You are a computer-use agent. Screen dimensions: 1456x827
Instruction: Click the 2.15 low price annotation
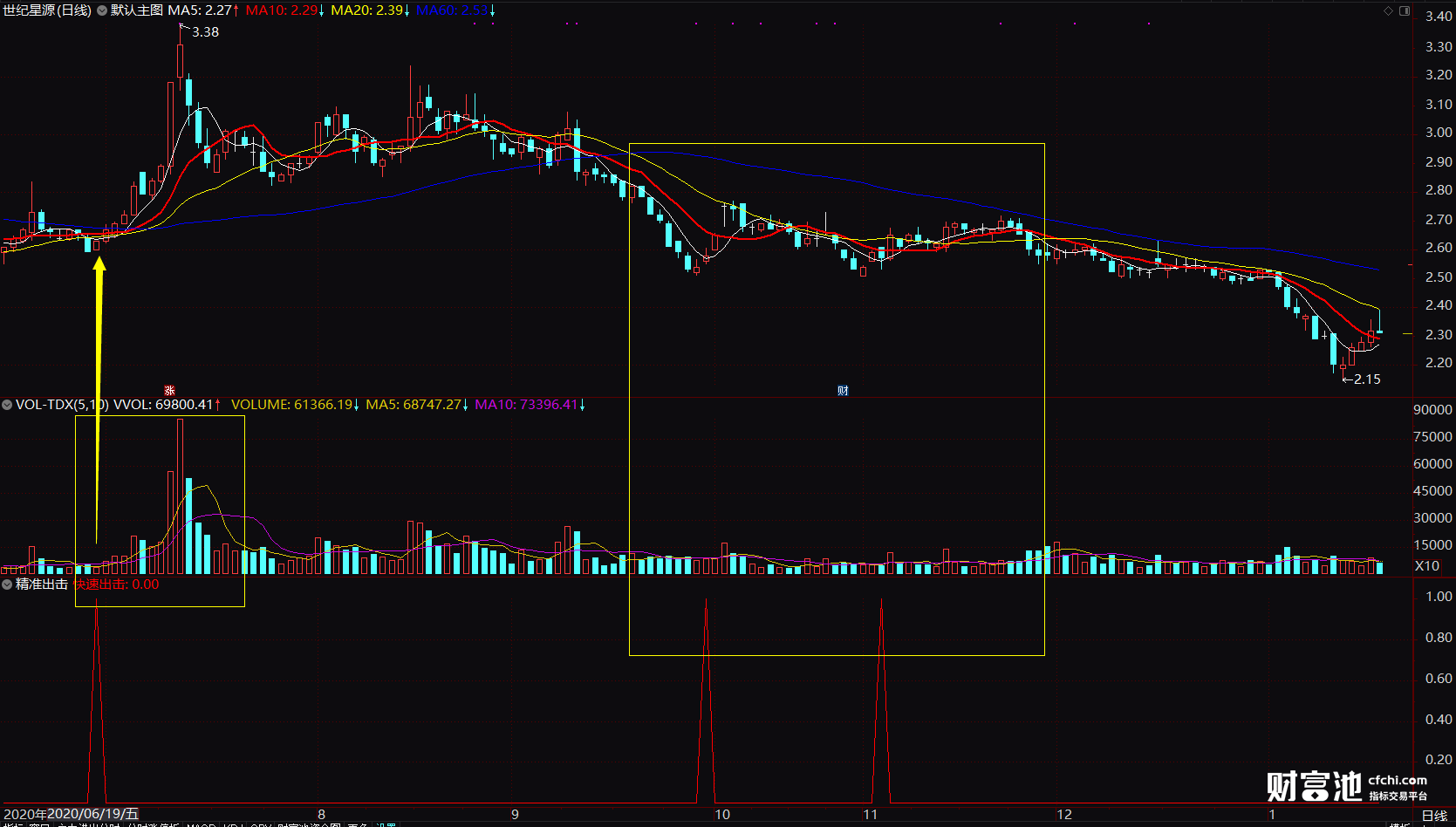(1367, 379)
